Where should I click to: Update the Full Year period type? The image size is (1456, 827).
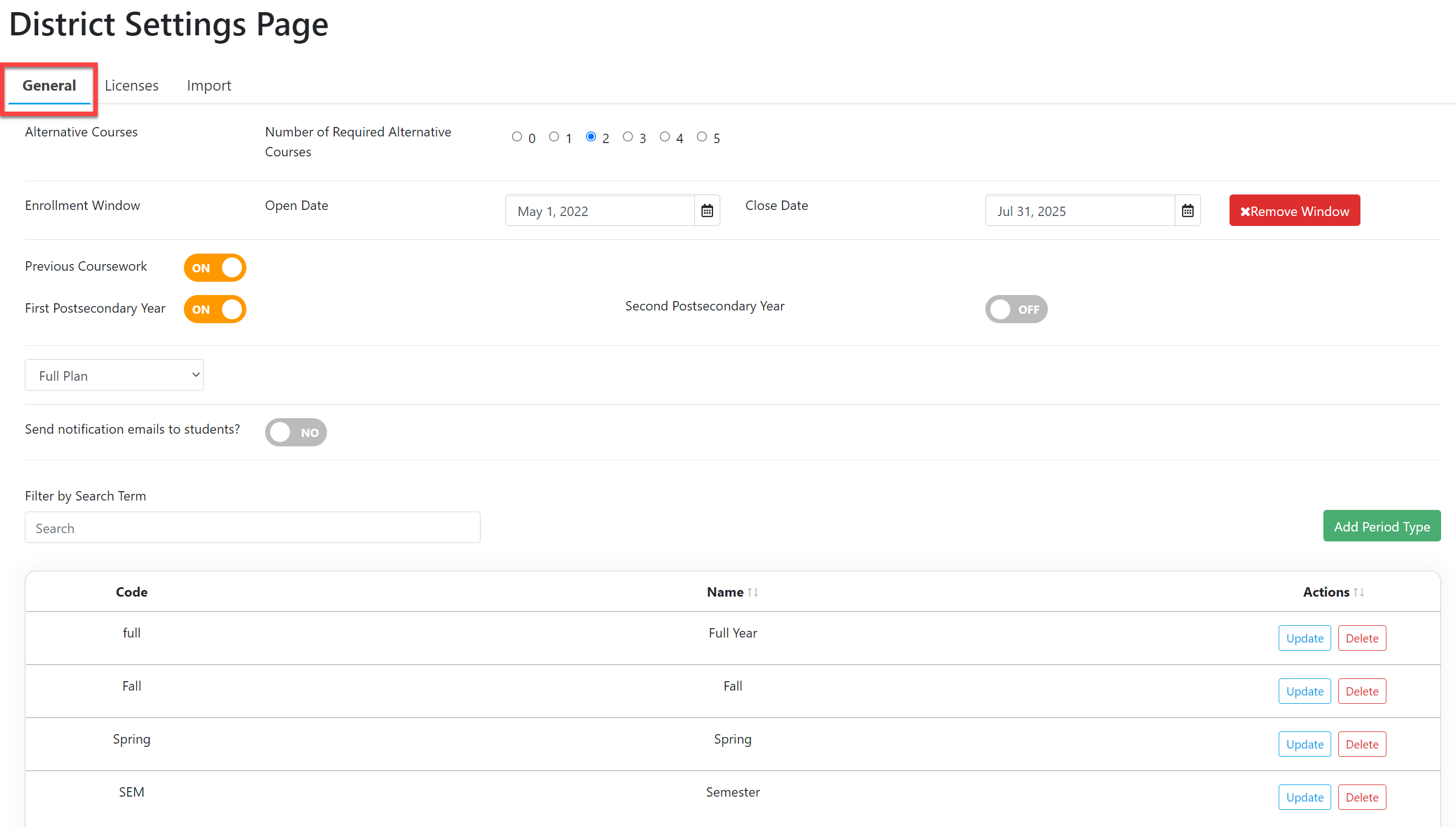tap(1305, 638)
